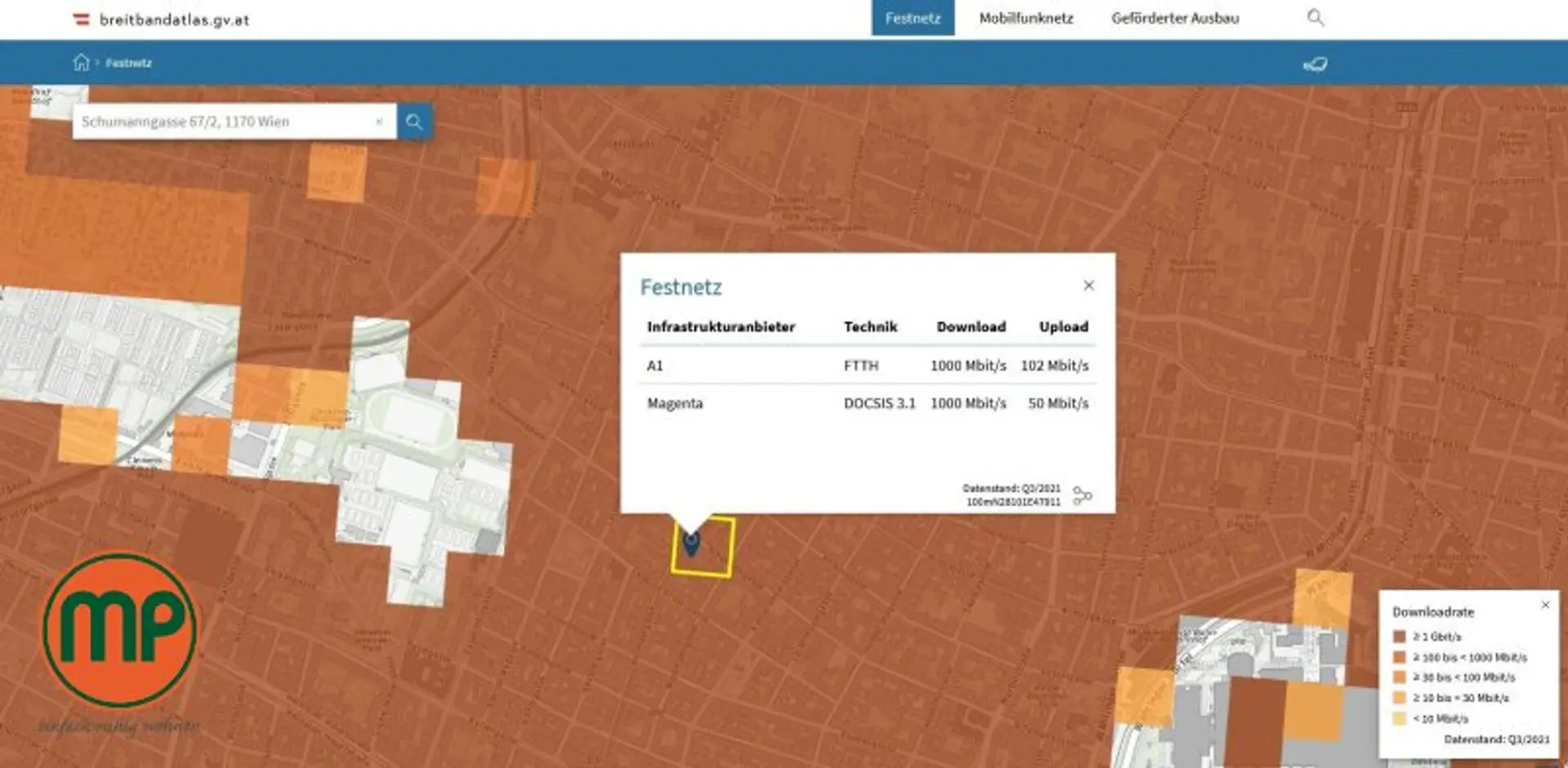Click the ≥ 1 Gbit/s legend swatch
Viewport: 1568px width, 768px height.
(1399, 637)
